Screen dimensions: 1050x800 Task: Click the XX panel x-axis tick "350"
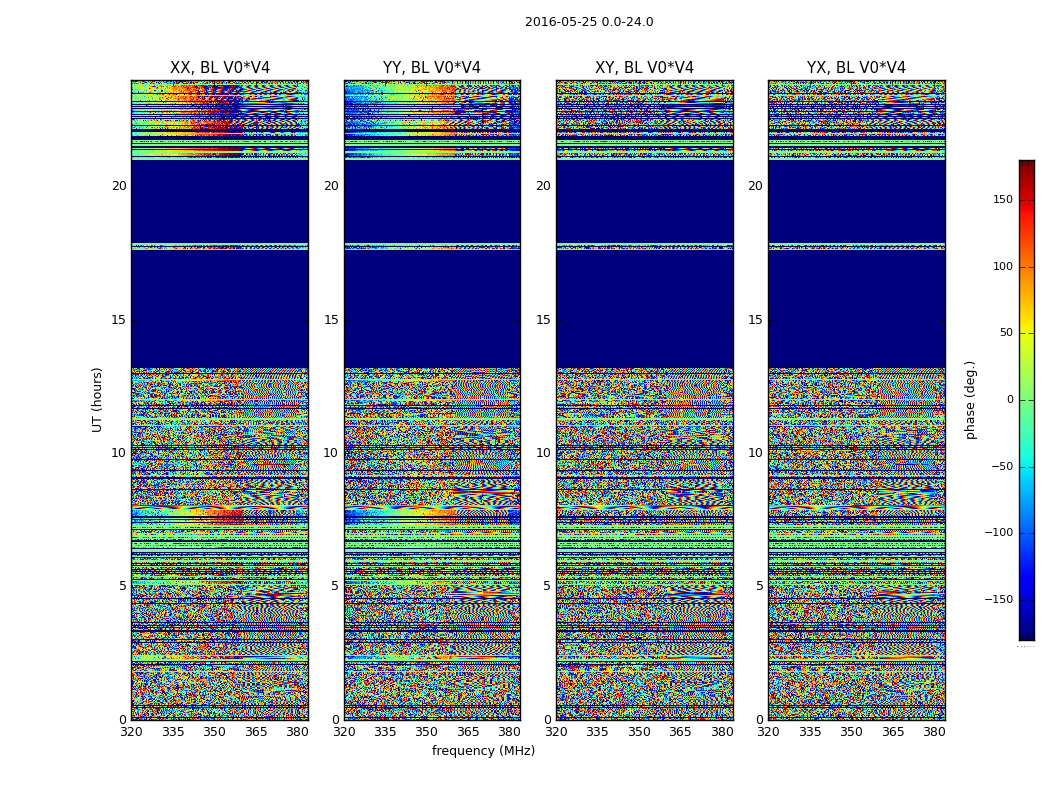pos(214,732)
